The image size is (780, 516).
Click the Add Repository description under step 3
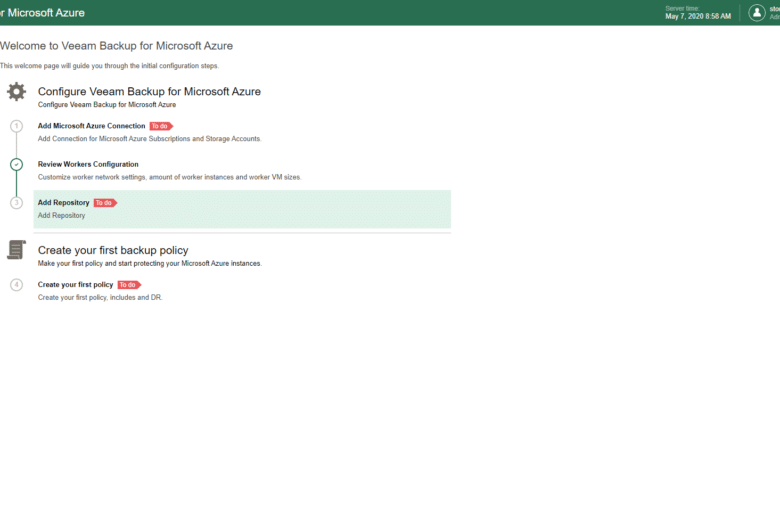click(61, 215)
